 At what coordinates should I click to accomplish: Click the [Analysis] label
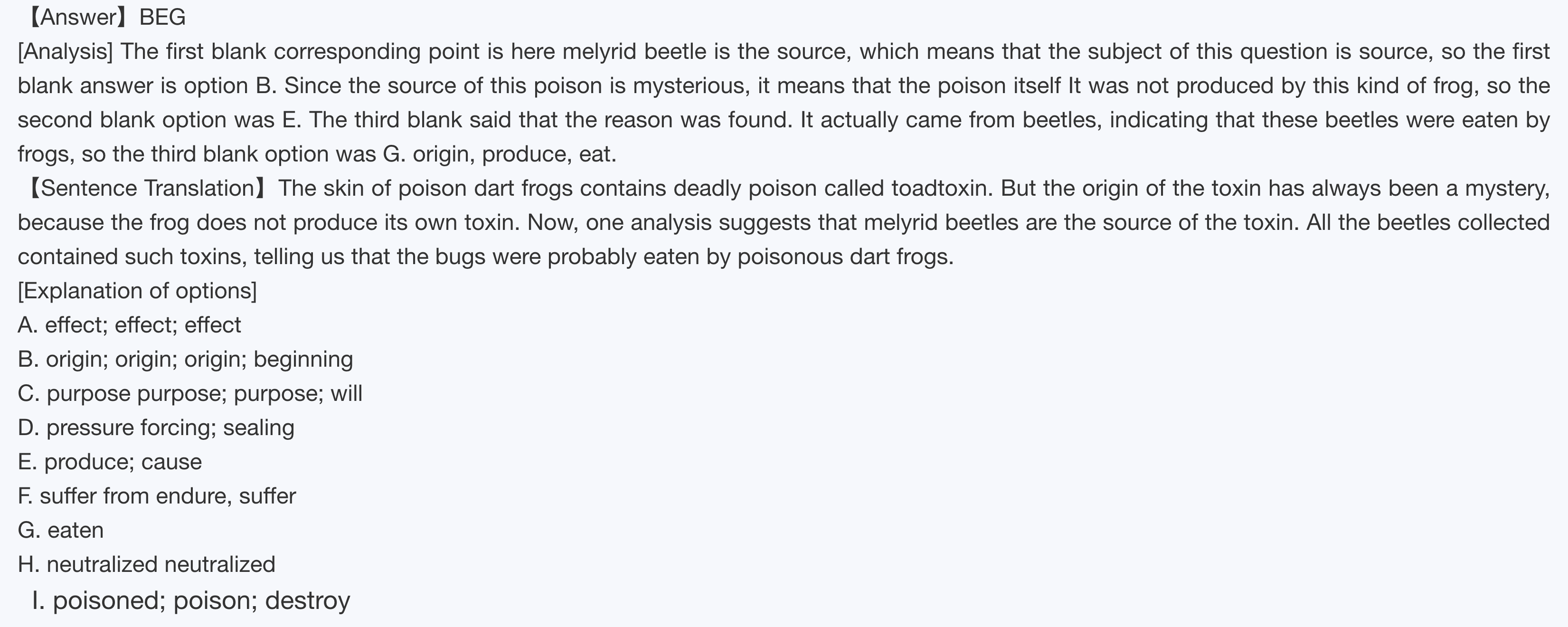(65, 52)
